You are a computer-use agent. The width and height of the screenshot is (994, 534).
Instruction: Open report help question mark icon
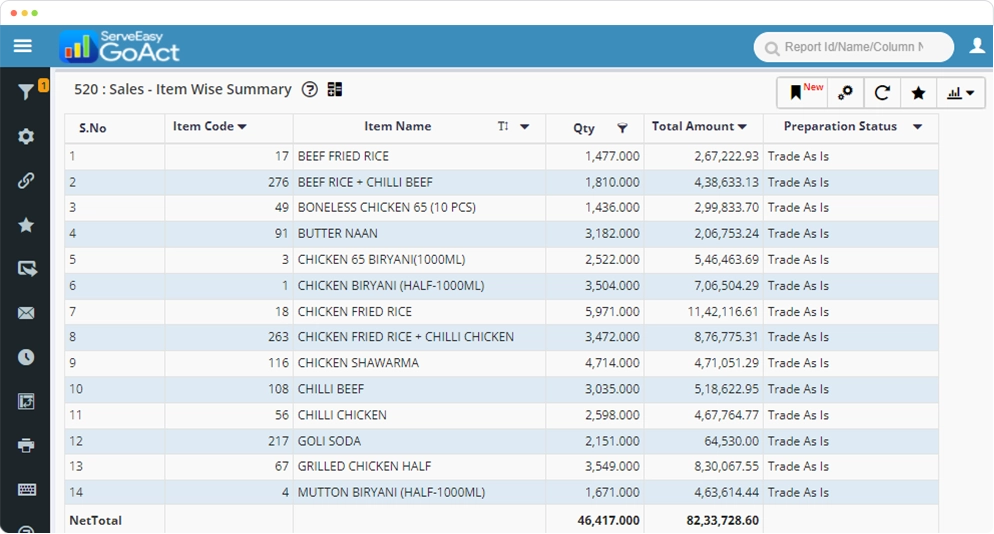(310, 90)
